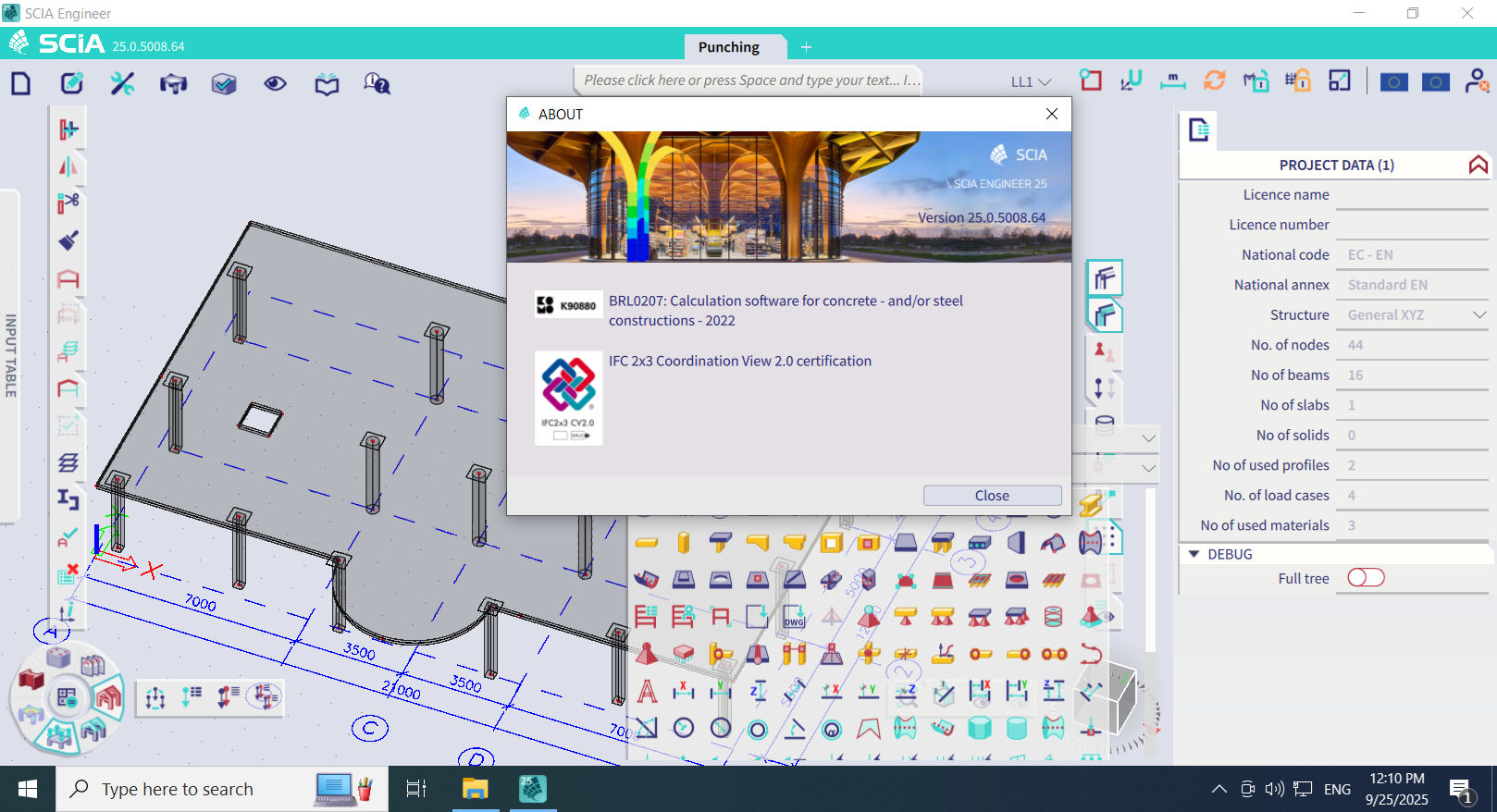Click the teal hexagonal prism solid icon
Image resolution: width=1497 pixels, height=812 pixels.
coord(979,728)
